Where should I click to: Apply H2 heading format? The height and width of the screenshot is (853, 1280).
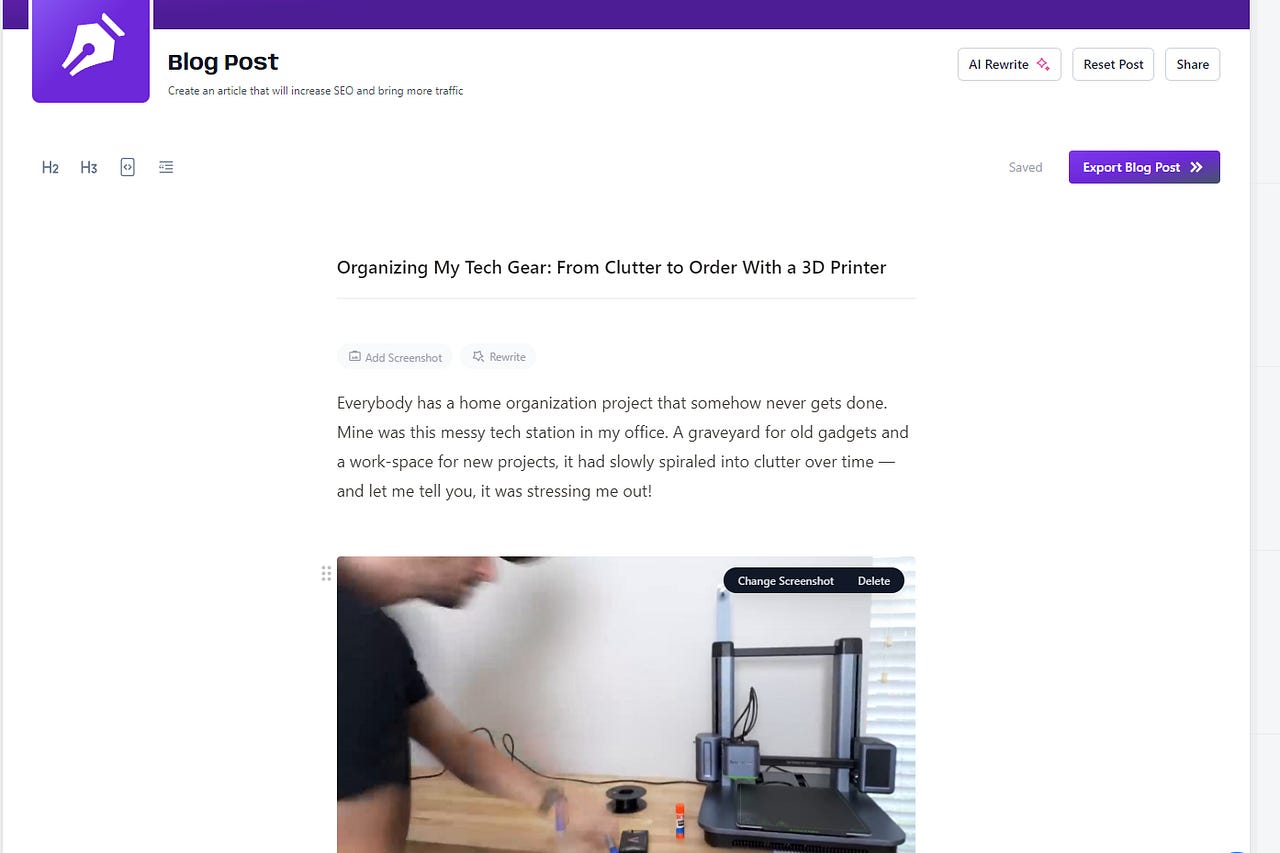tap(50, 168)
